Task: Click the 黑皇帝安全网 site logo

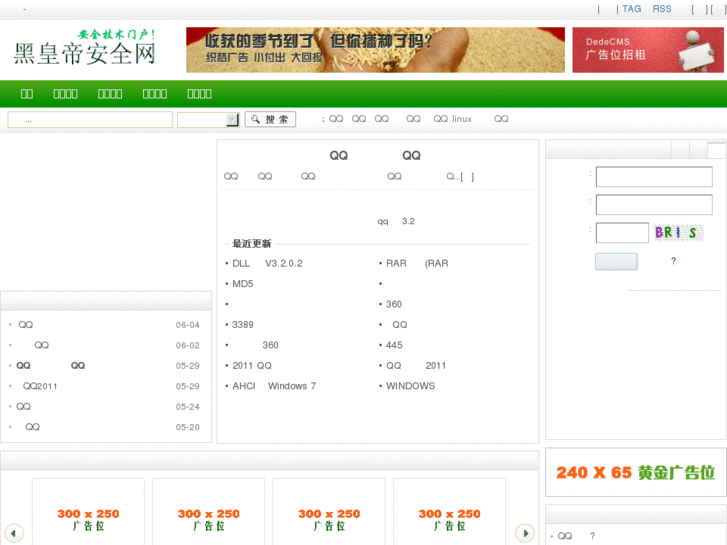Action: click(x=85, y=48)
